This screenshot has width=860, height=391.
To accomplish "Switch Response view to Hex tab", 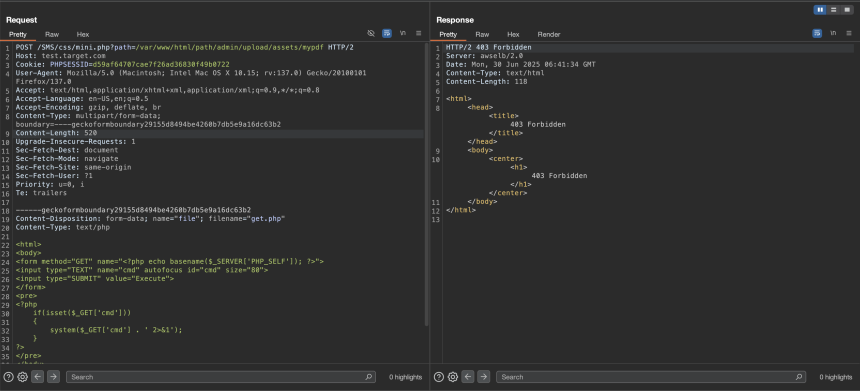I will coord(513,34).
